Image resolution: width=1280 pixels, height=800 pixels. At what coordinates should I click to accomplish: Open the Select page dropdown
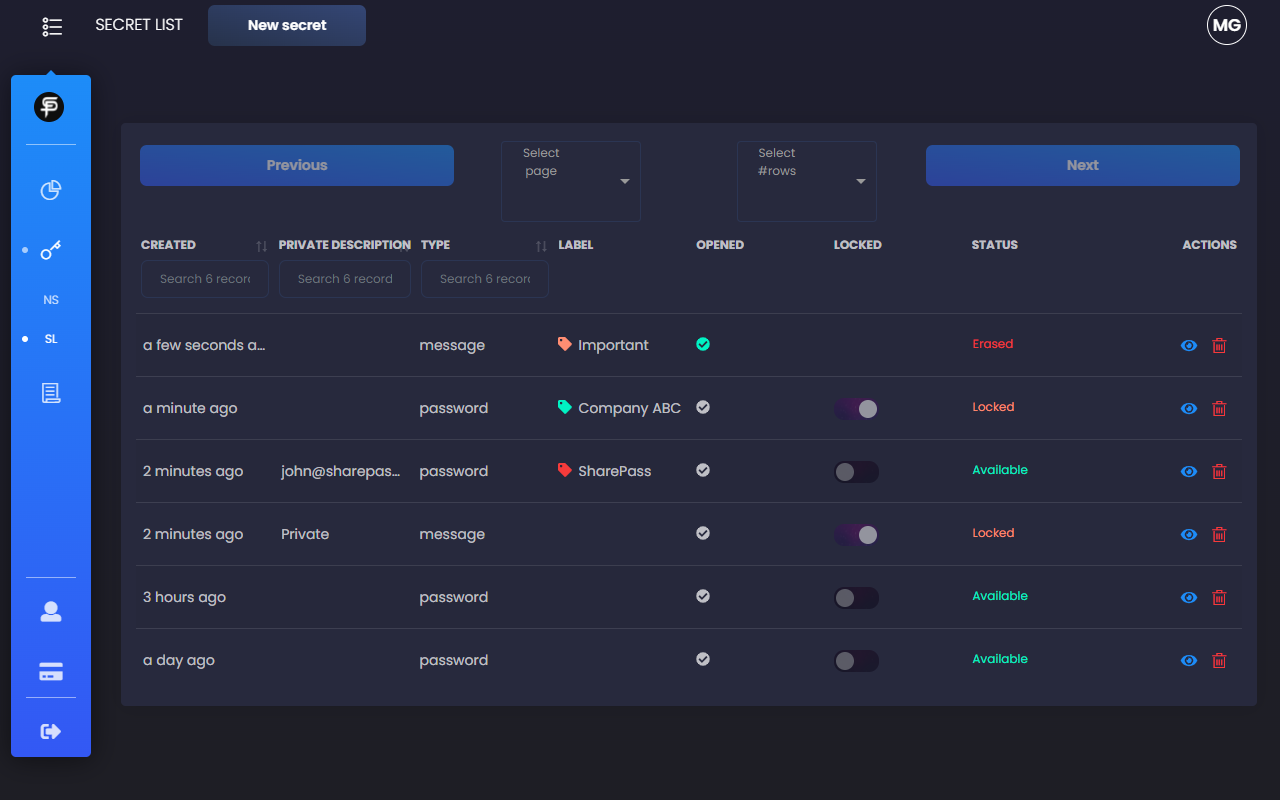[x=571, y=181]
